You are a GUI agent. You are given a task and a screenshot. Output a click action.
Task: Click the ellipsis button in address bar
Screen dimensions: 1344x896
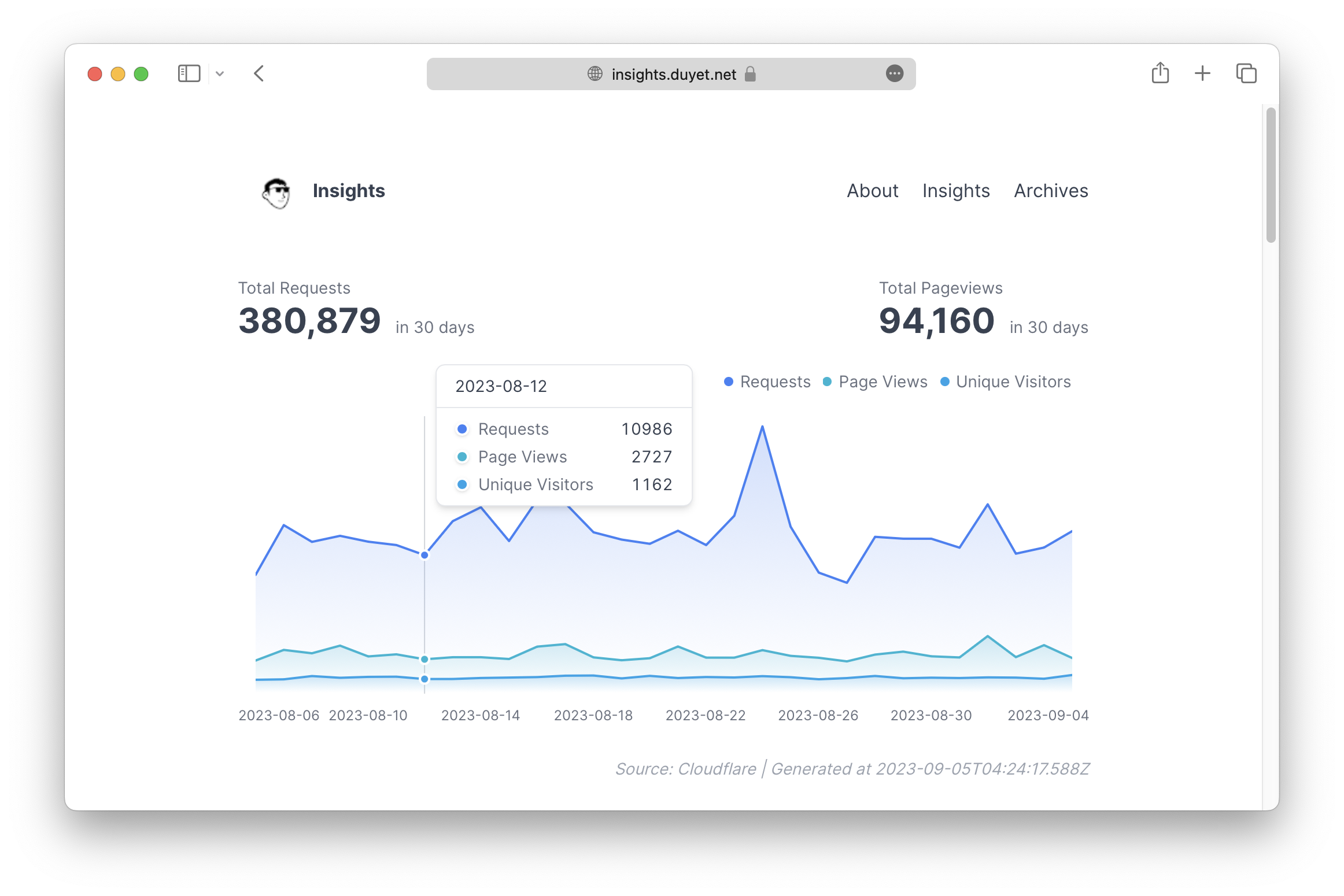pos(894,73)
